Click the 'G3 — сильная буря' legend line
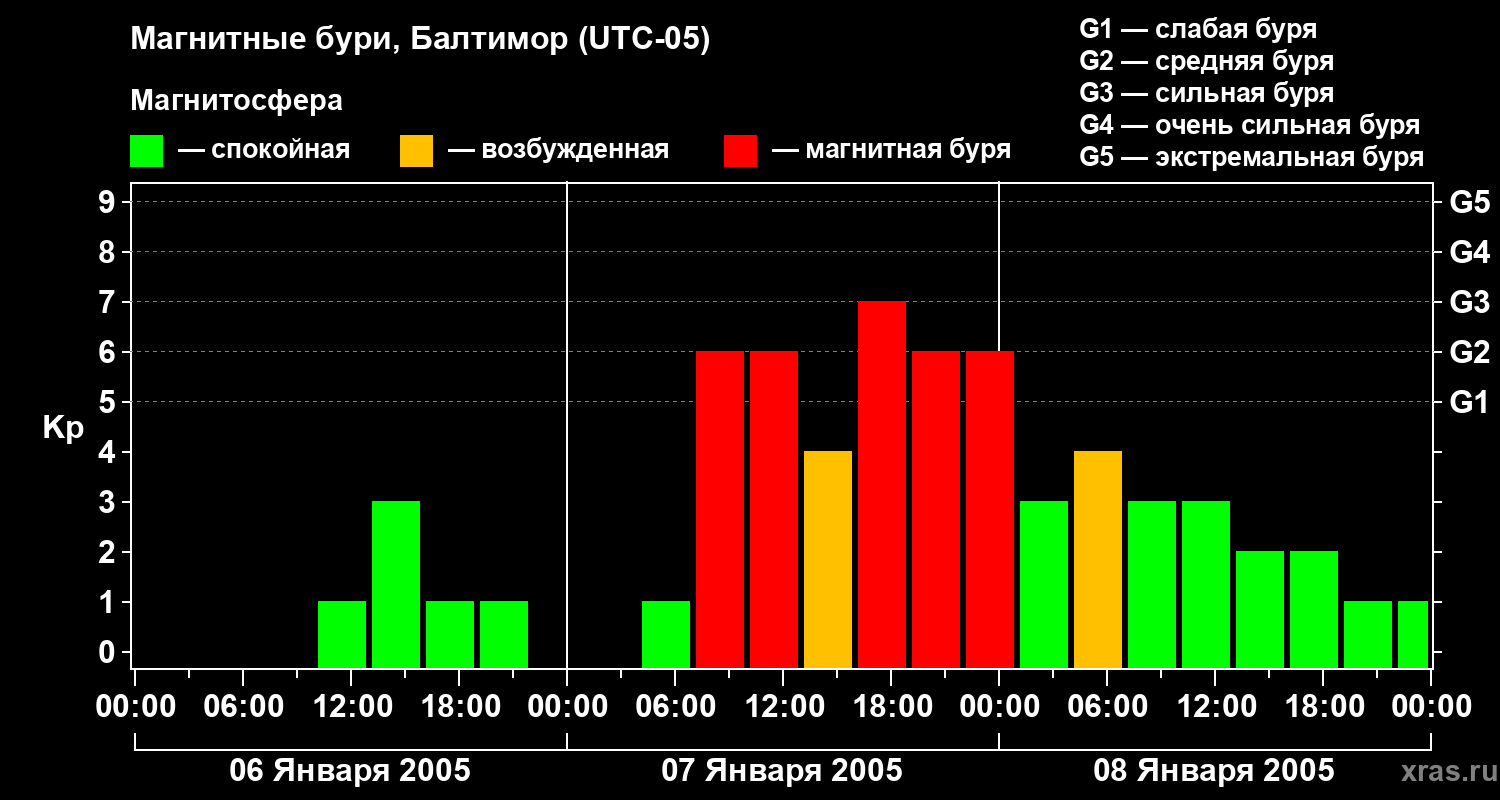 tap(1207, 93)
